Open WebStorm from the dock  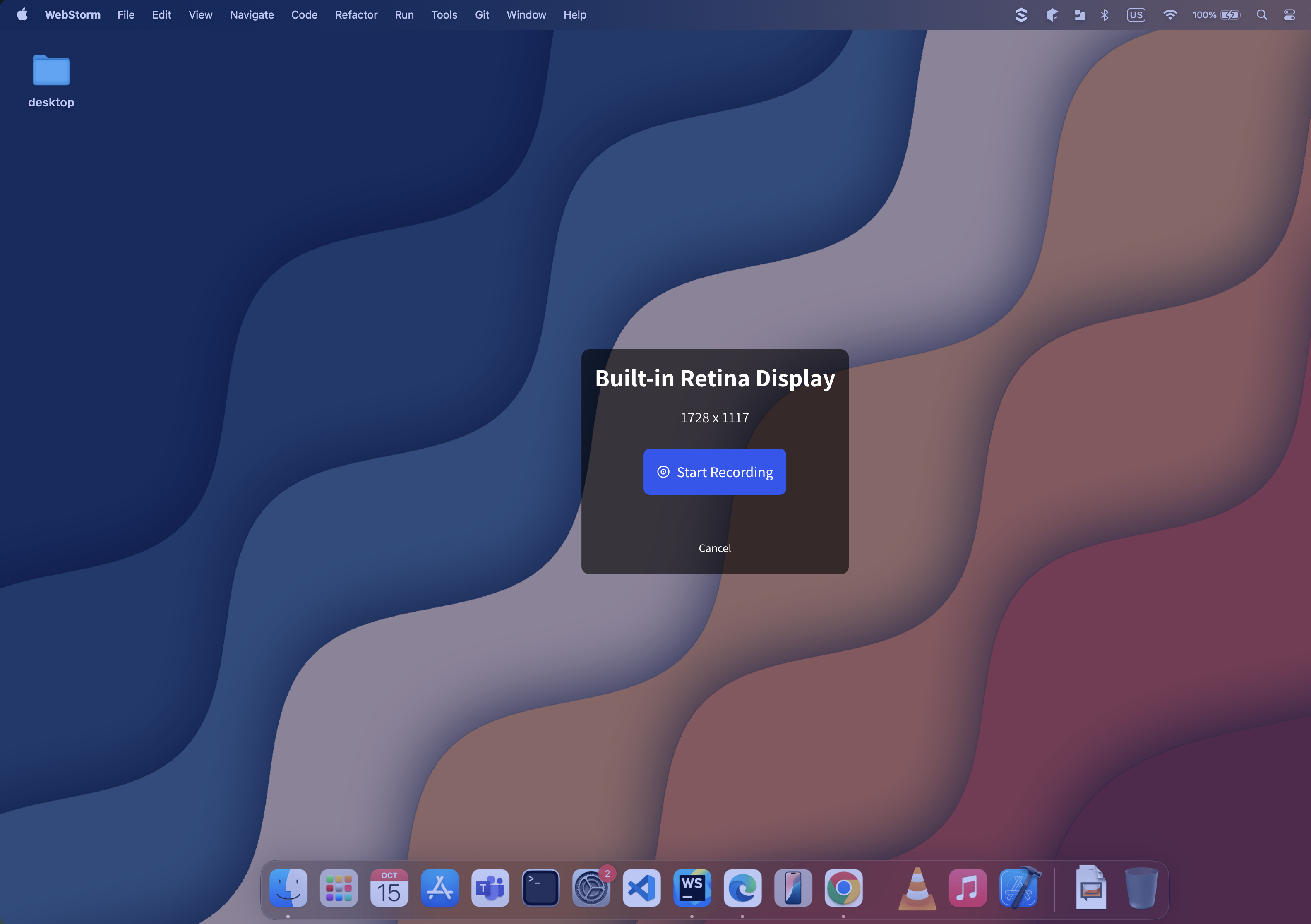tap(692, 888)
